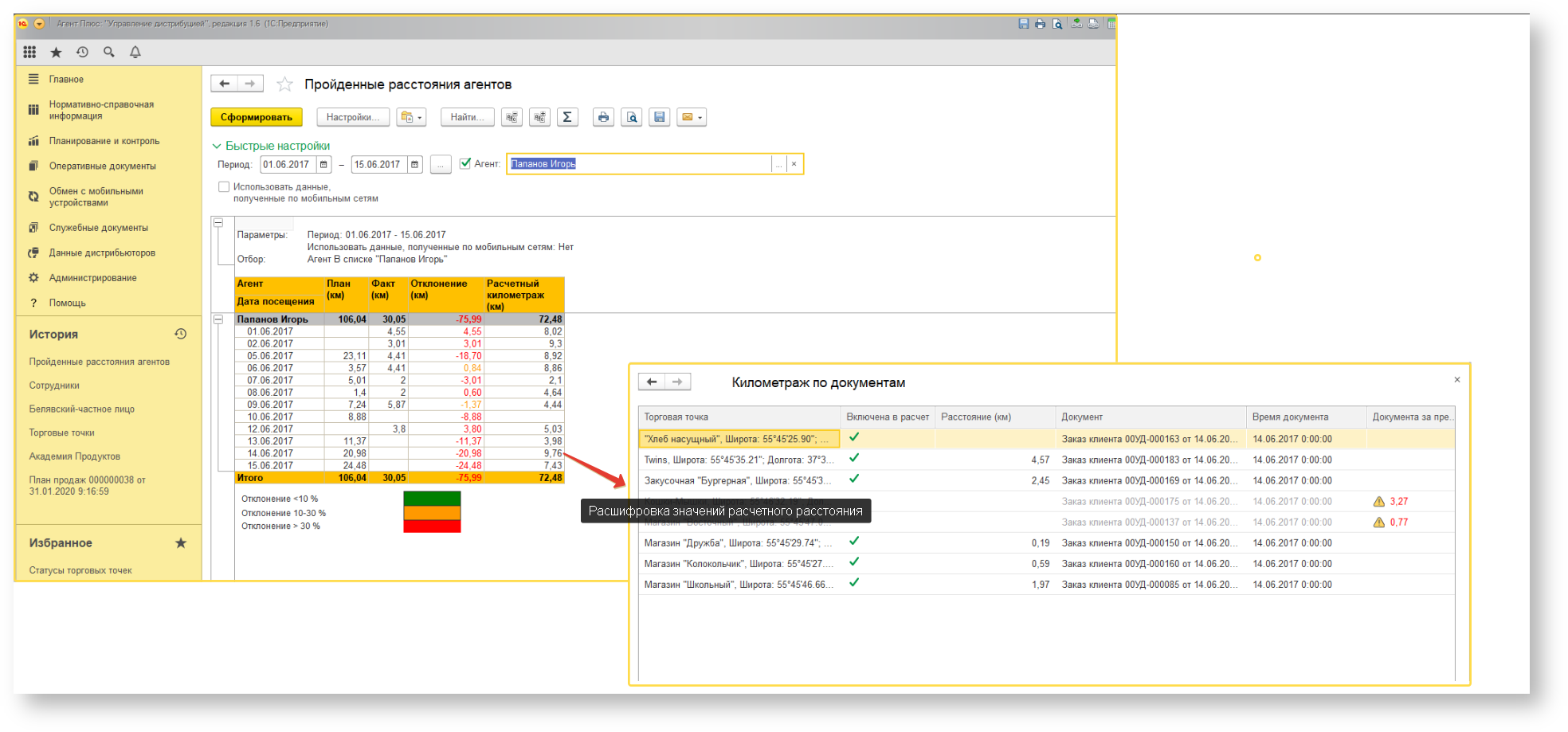
Task: Open the sections menu grid icon
Action: click(29, 52)
